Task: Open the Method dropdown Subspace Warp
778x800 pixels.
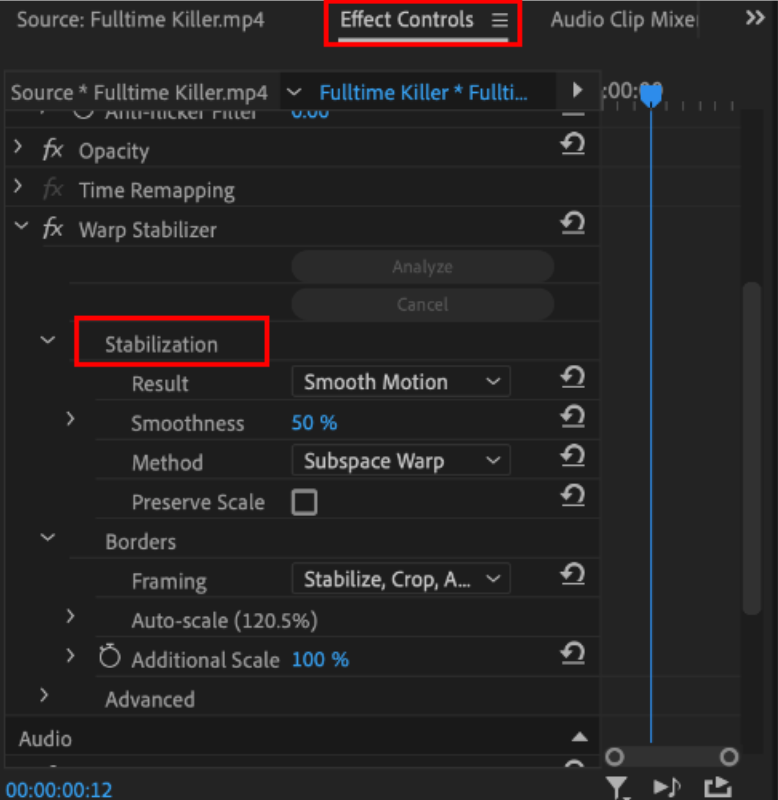Action: pyautogui.click(x=401, y=461)
